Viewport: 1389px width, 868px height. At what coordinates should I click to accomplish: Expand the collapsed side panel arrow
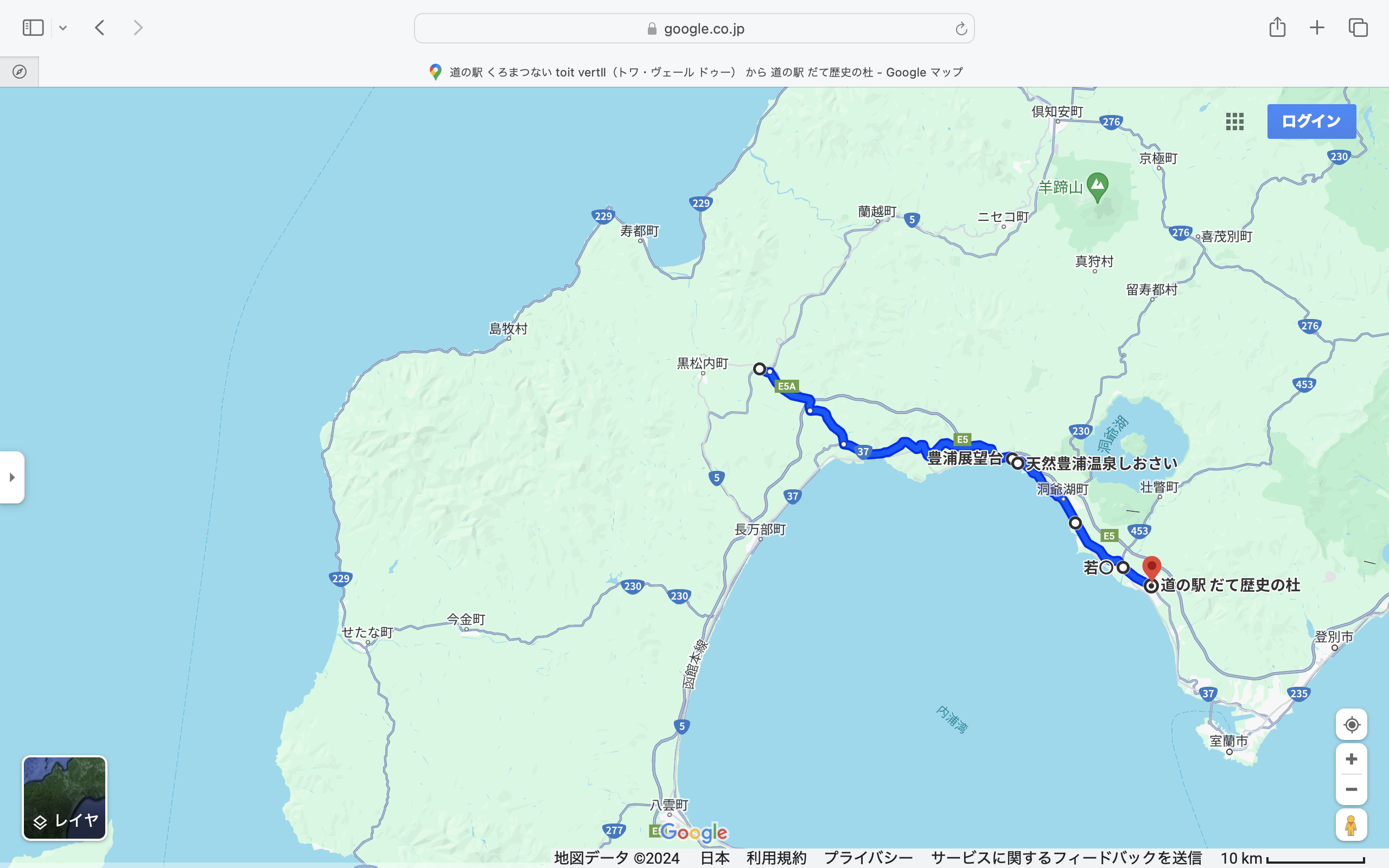[12, 477]
